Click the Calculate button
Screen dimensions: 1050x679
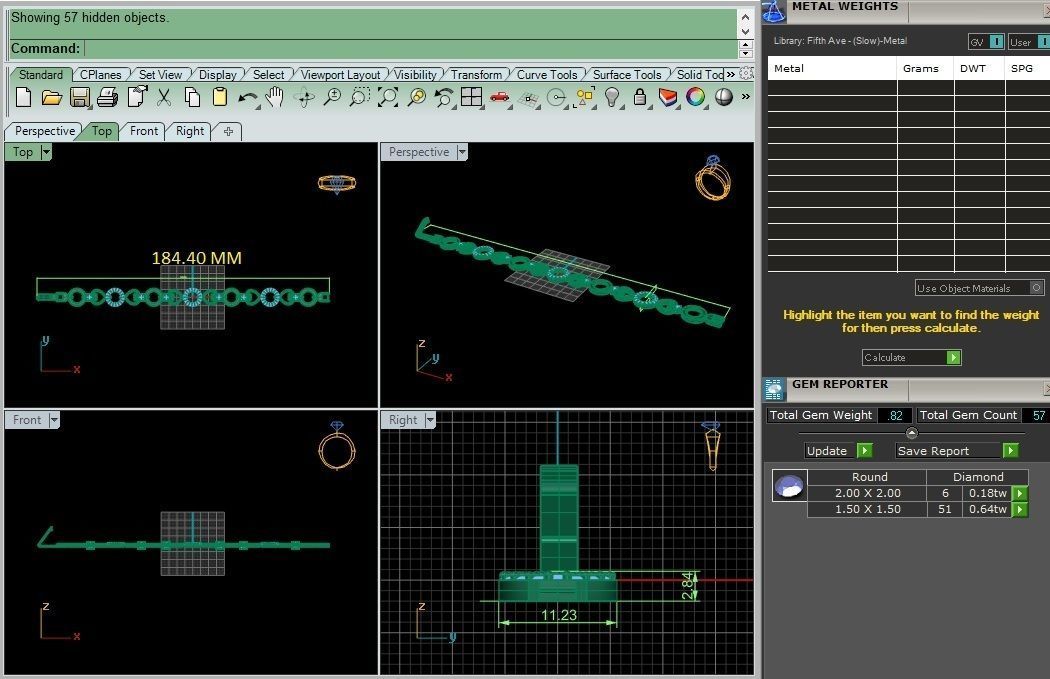tap(911, 358)
